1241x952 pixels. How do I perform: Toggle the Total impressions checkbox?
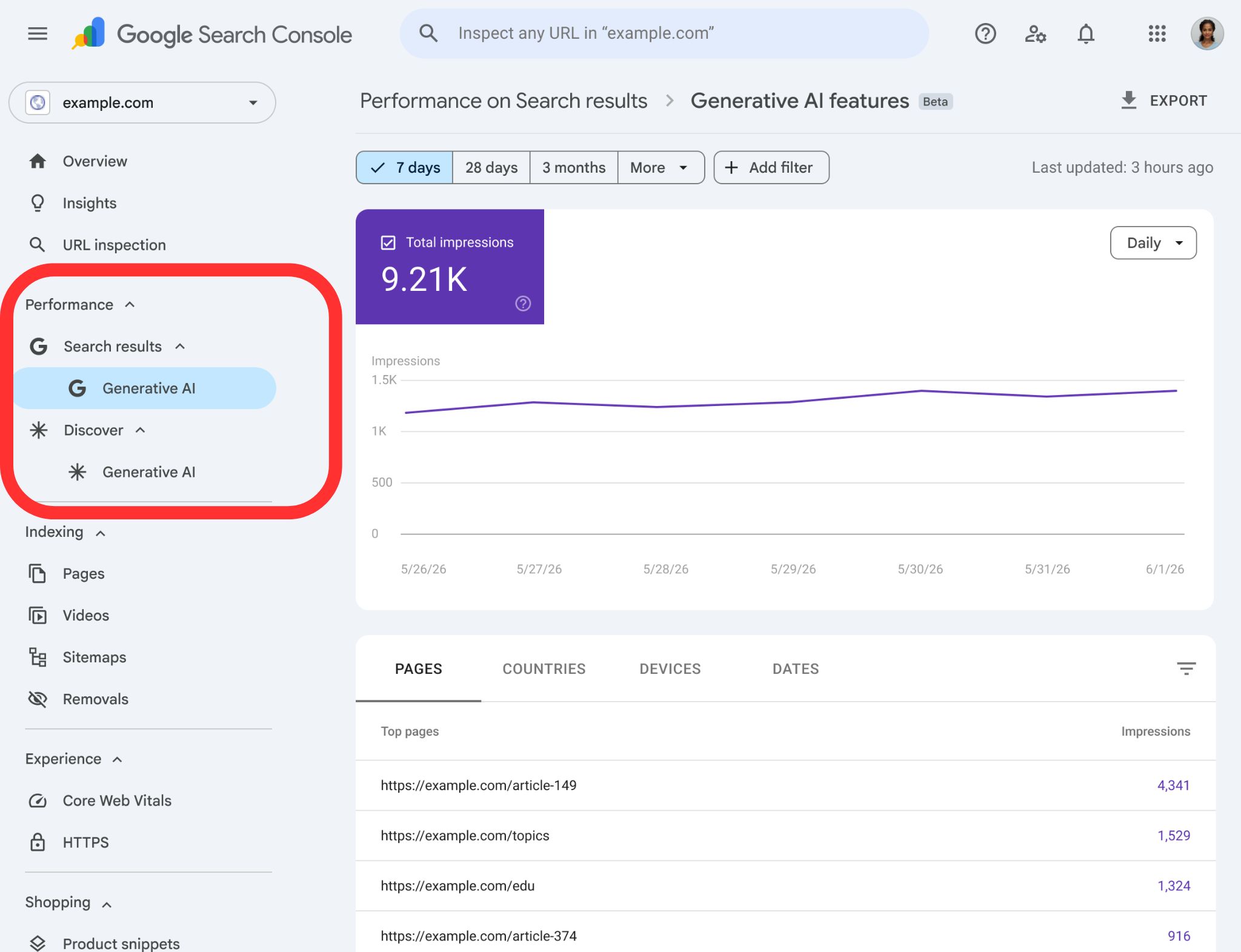click(388, 242)
